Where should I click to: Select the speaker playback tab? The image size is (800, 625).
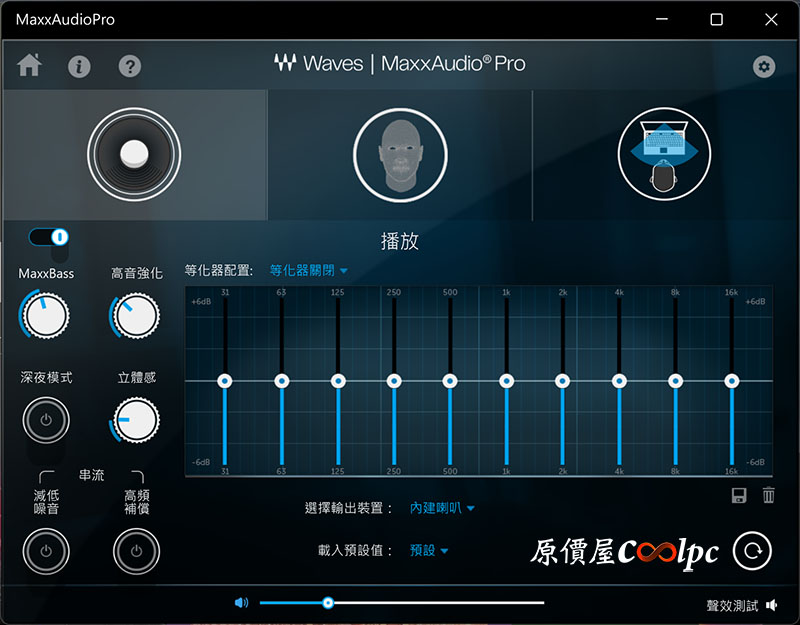[x=134, y=154]
